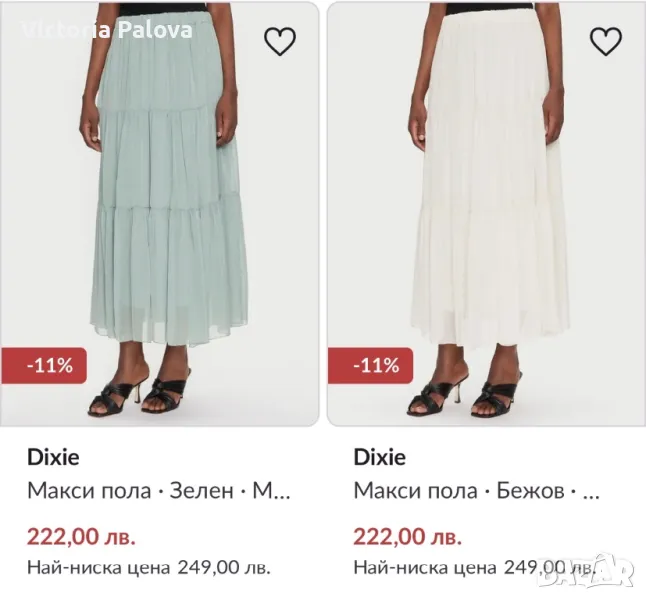Viewport: 646px width, 600px height.
Task: Open the beige maxi skirt photo
Action: tap(487, 200)
